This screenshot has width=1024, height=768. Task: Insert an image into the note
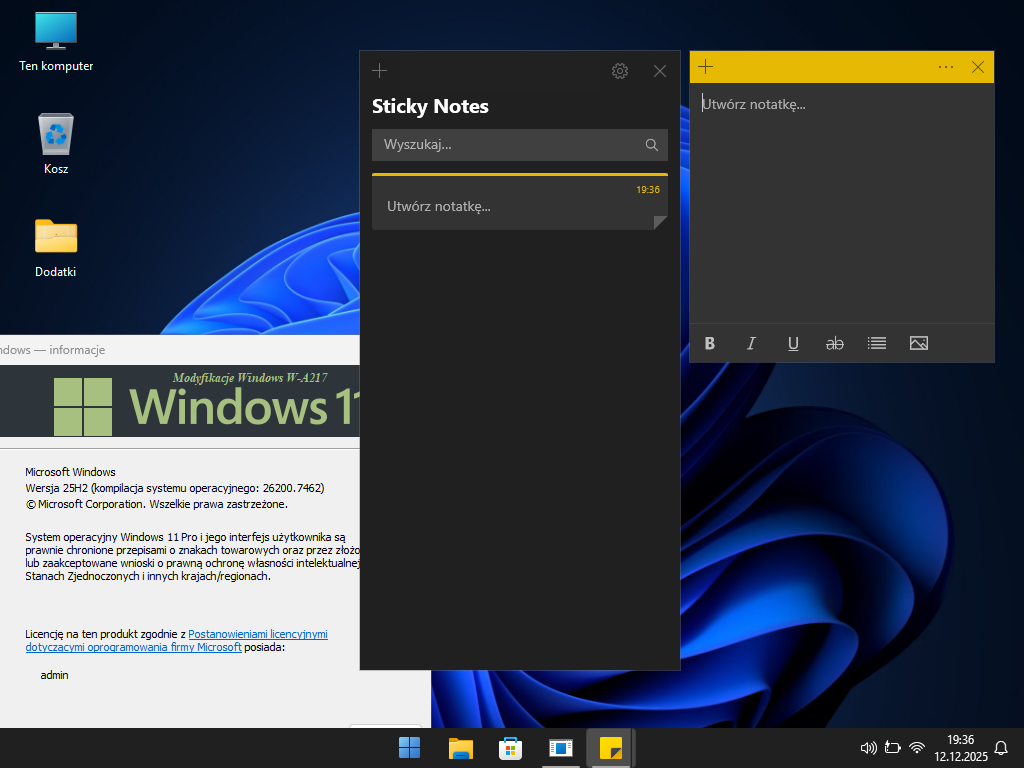tap(919, 343)
